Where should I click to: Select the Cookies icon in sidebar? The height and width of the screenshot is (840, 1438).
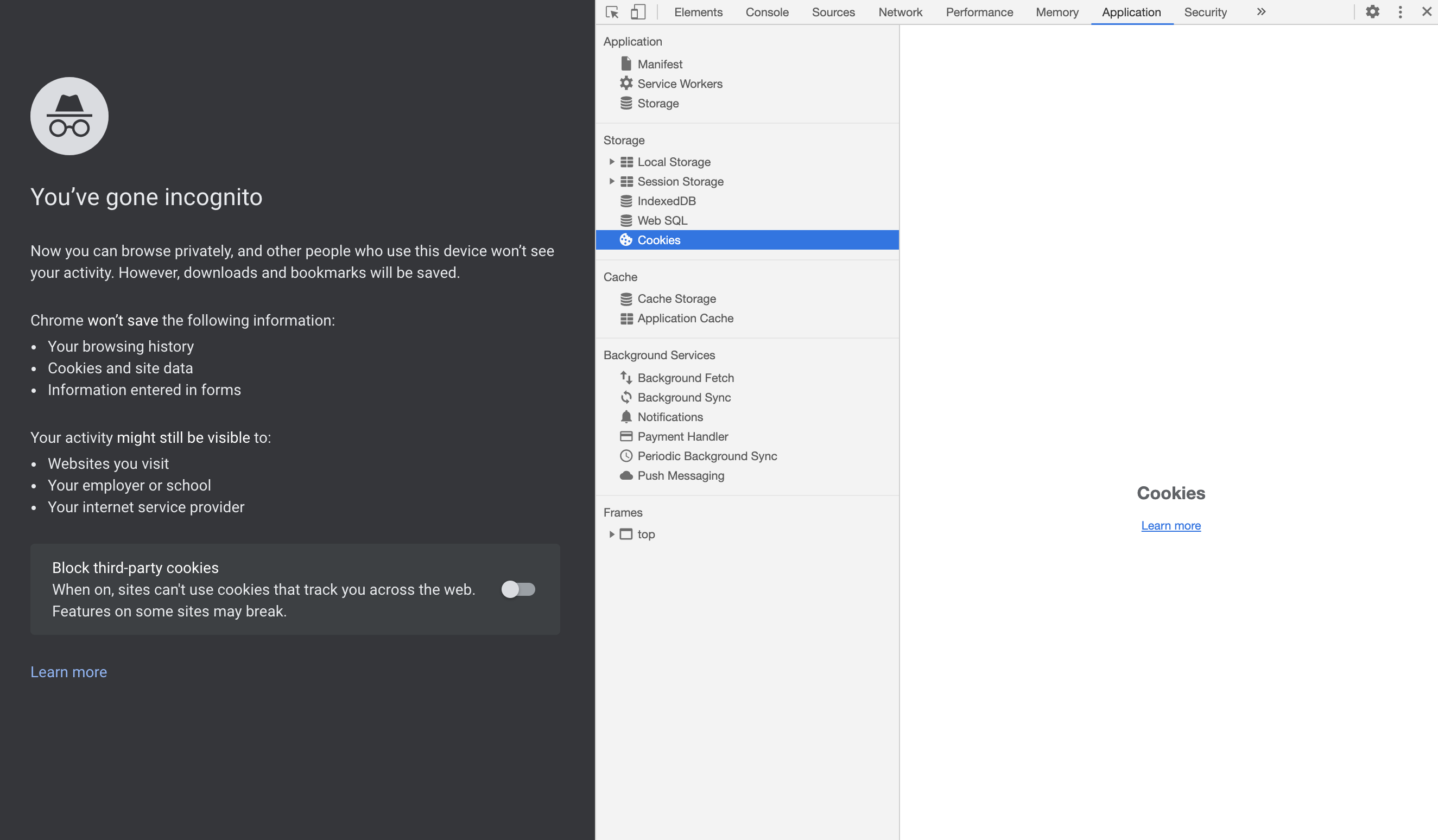(626, 240)
